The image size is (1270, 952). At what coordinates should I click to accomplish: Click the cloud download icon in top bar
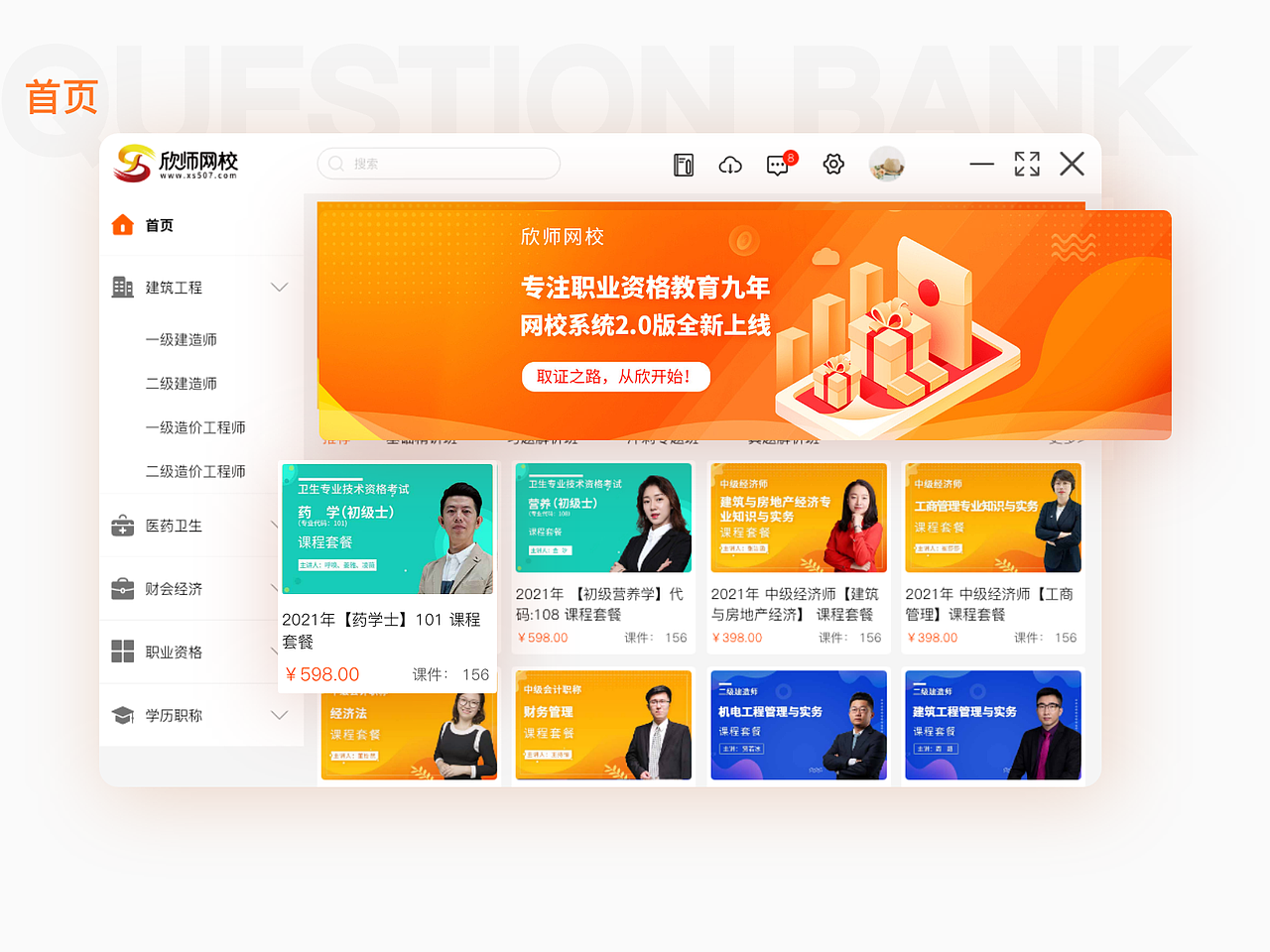point(730,165)
